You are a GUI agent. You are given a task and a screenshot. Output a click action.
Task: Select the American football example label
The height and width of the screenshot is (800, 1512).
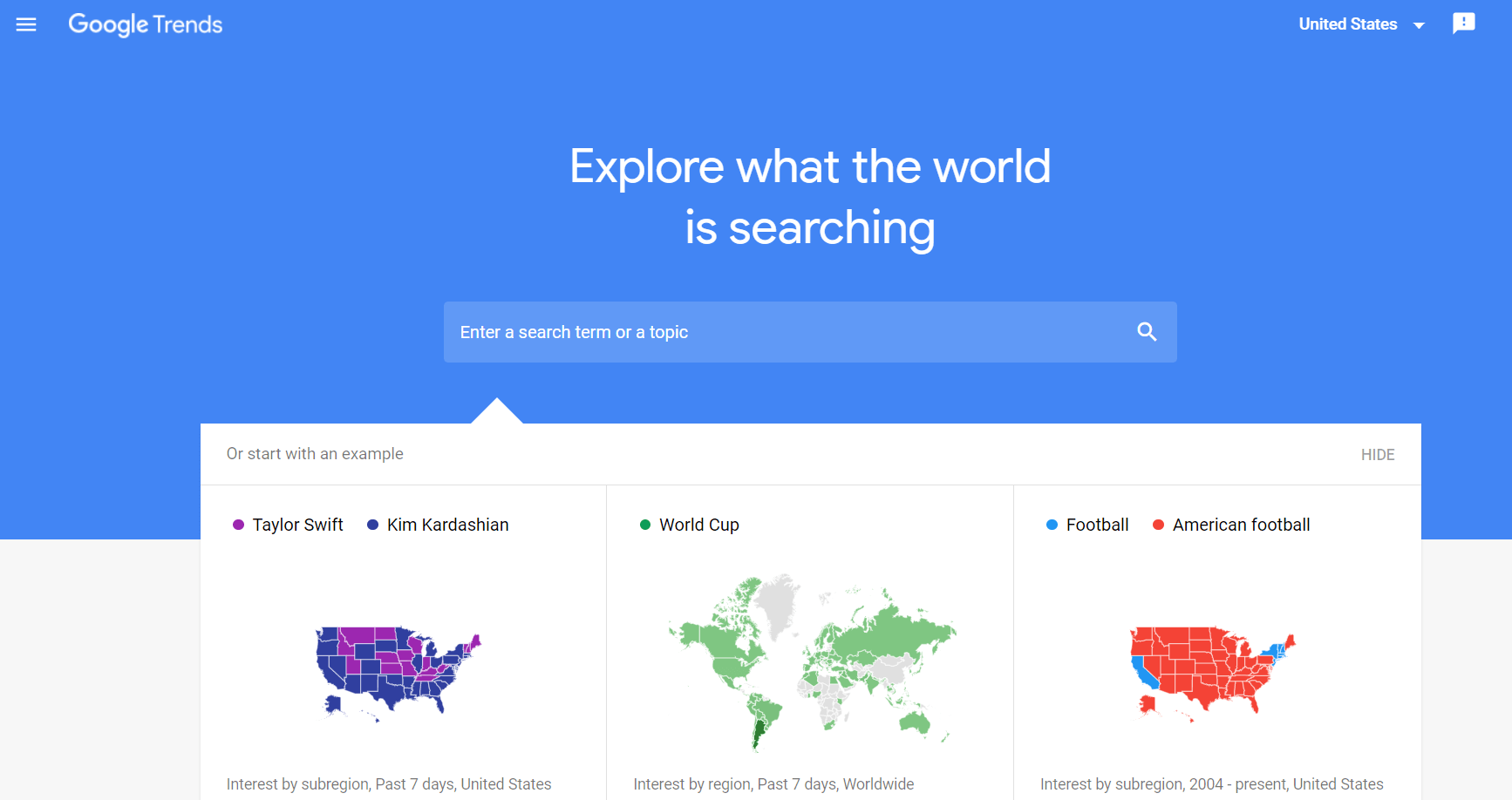(1241, 525)
